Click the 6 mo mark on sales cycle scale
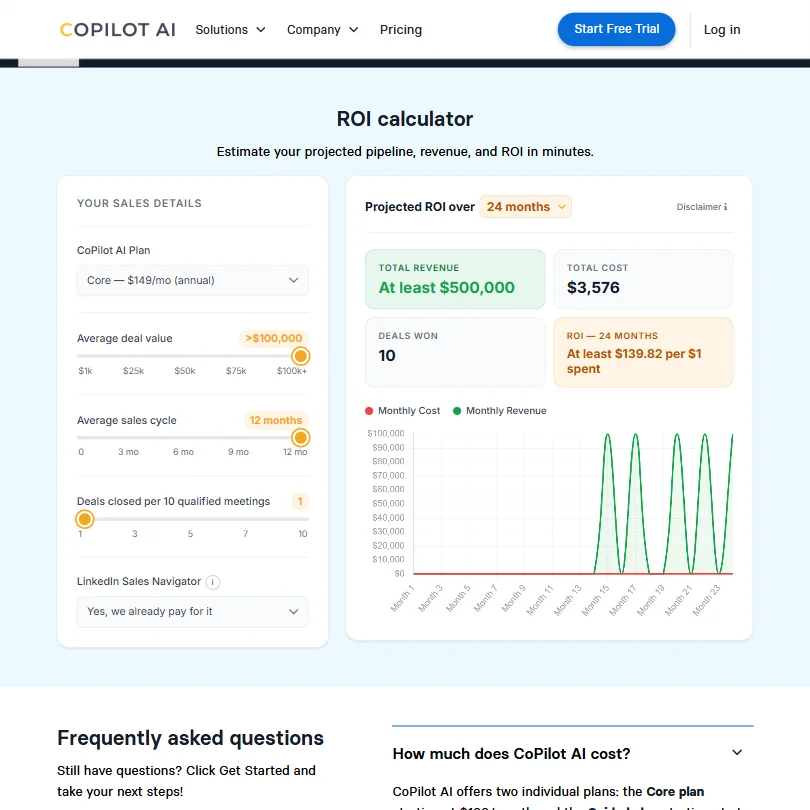This screenshot has width=810, height=810. tap(183, 452)
